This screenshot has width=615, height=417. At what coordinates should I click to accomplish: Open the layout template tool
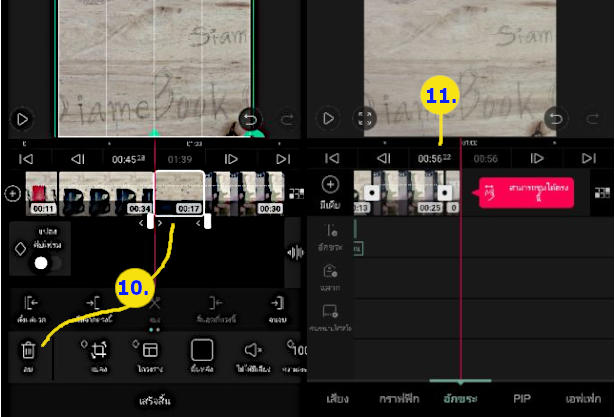150,355
